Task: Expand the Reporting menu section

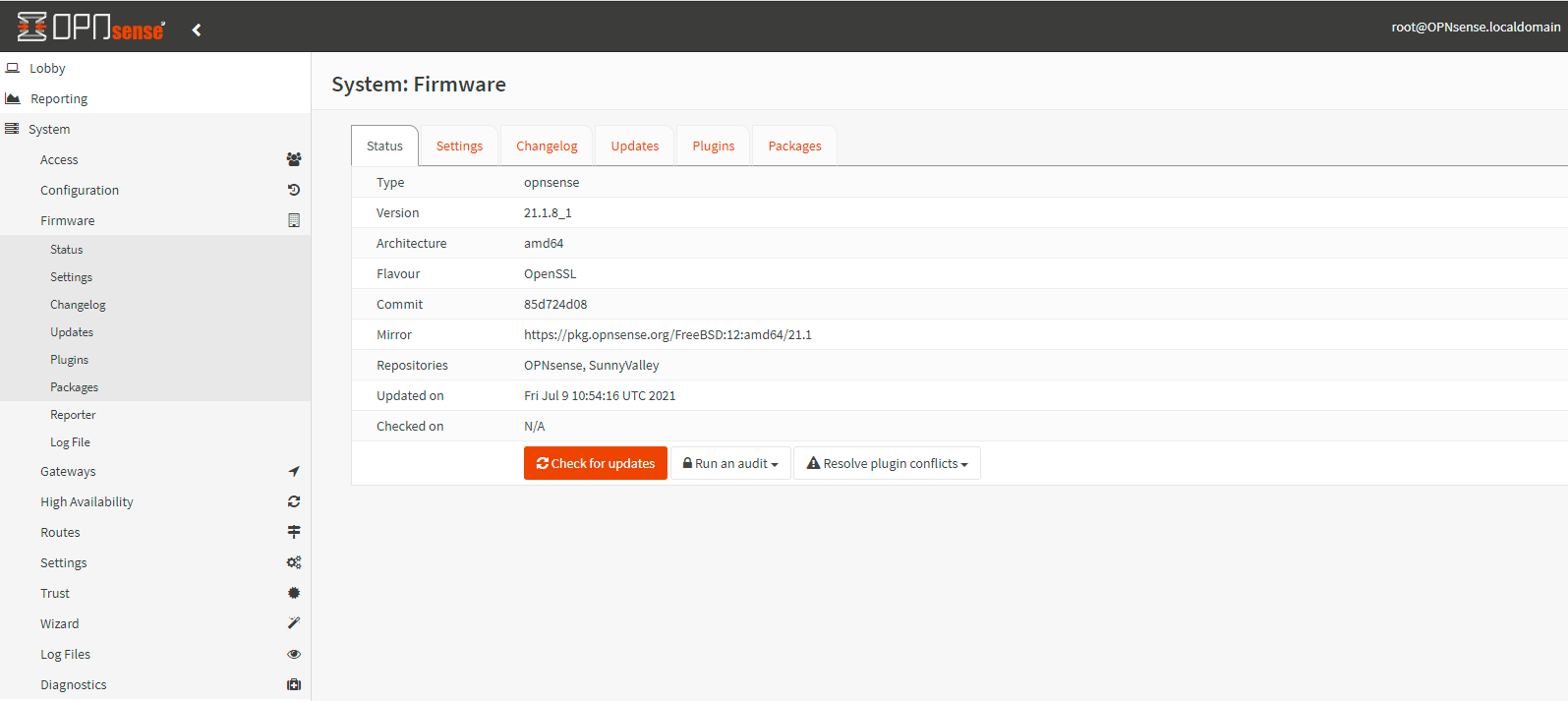Action: 155,98
